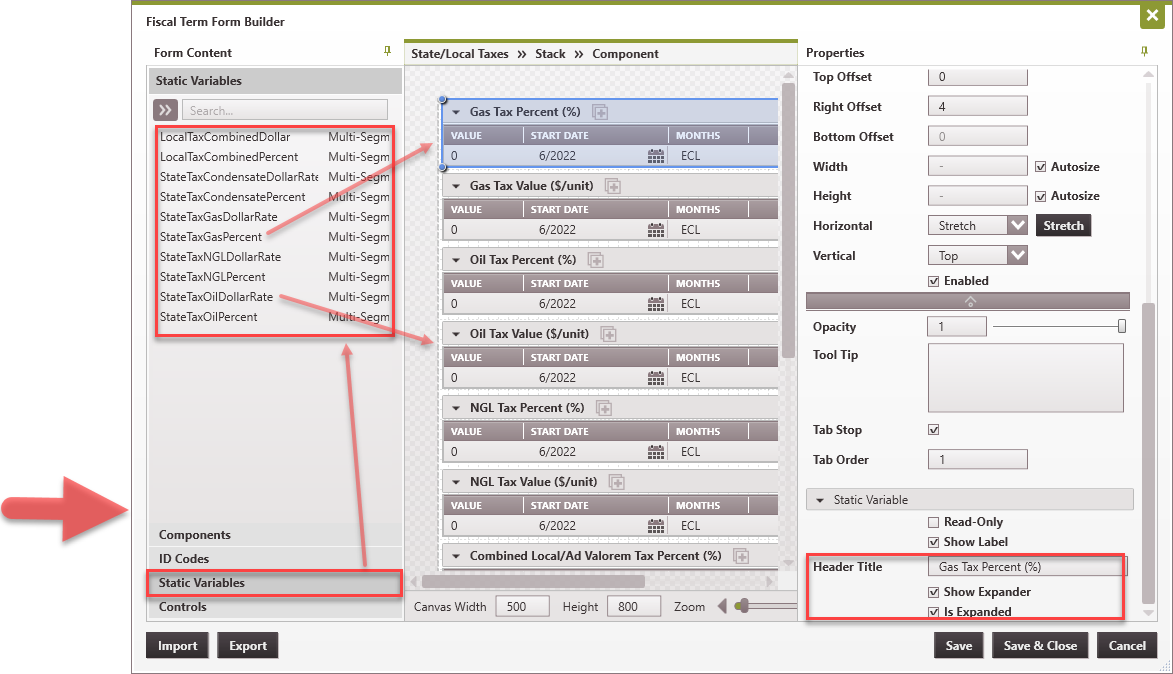Open the calendar picker in Gas Tax Percent row

(657, 156)
